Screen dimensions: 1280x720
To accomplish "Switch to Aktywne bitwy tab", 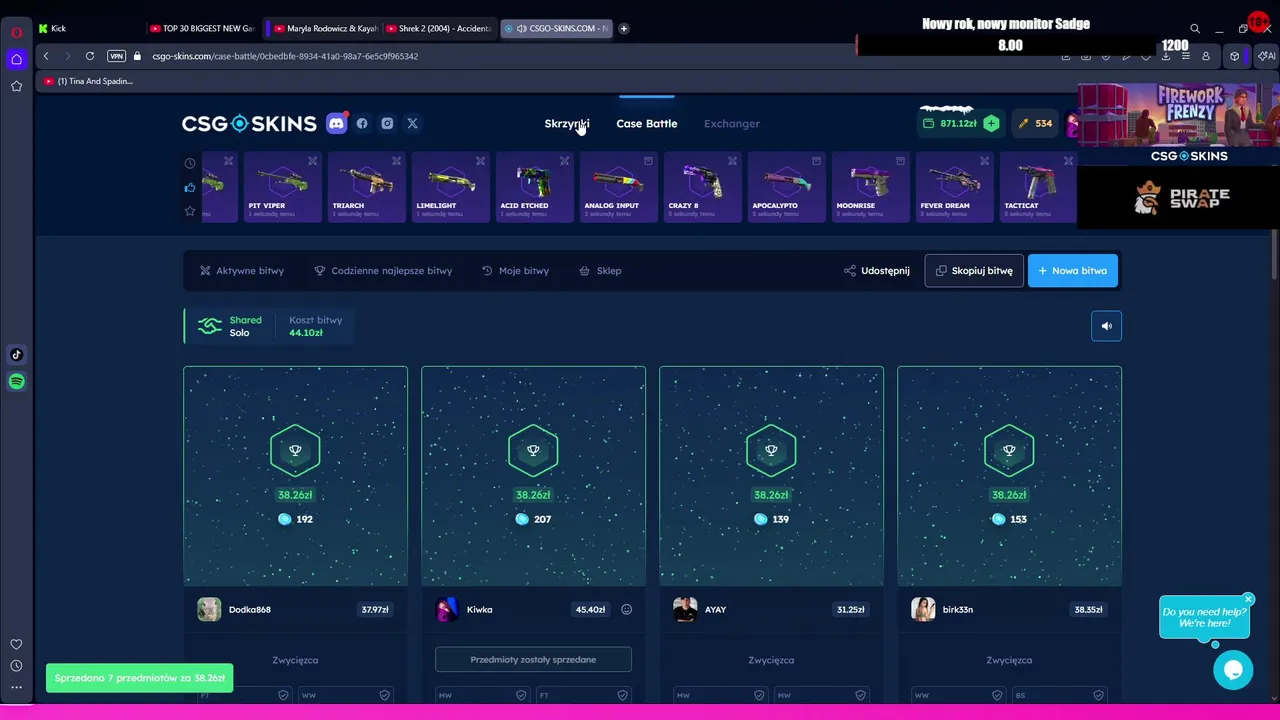I will pos(242,271).
